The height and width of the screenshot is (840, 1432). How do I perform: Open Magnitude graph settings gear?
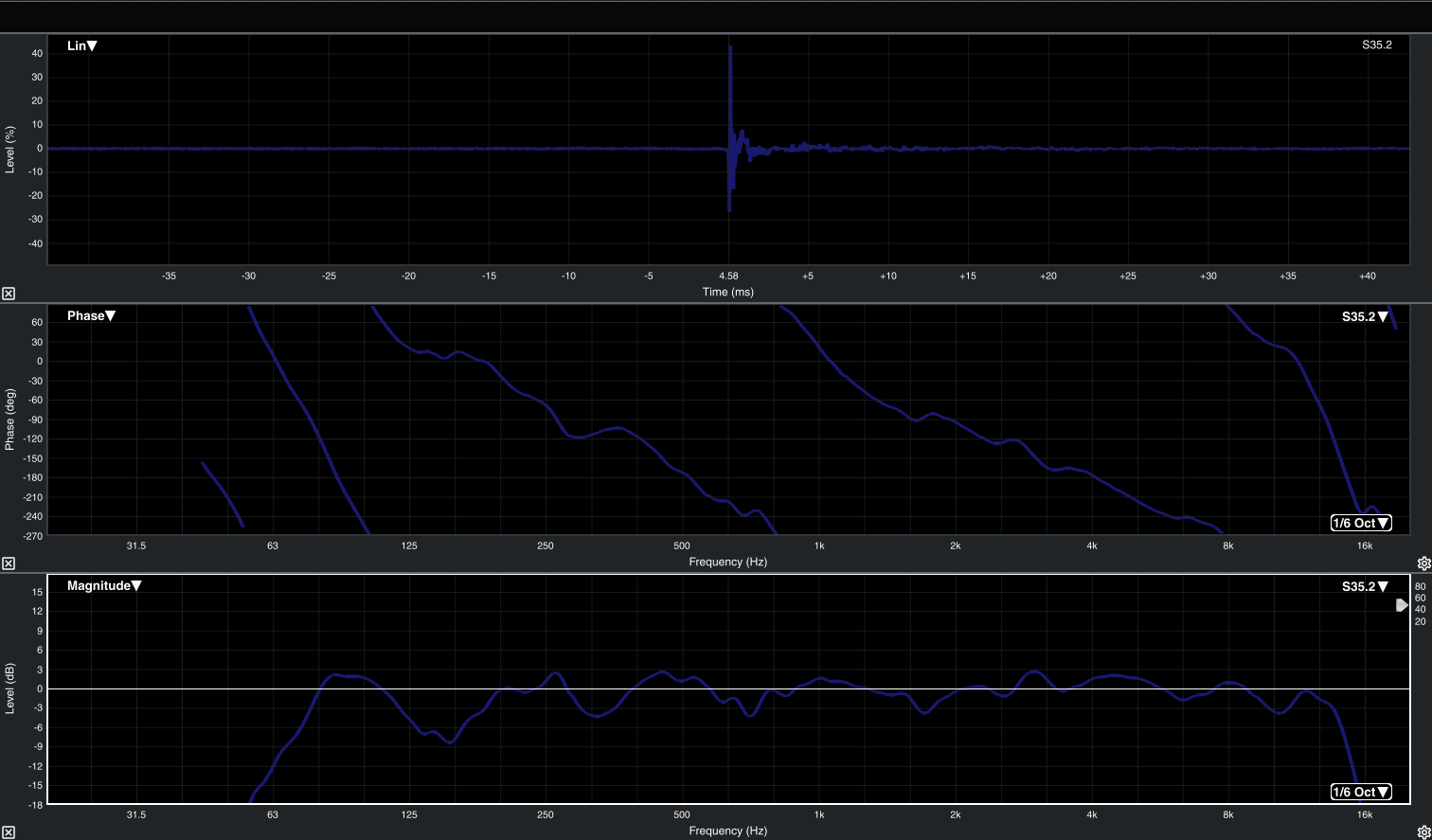pos(1423,832)
